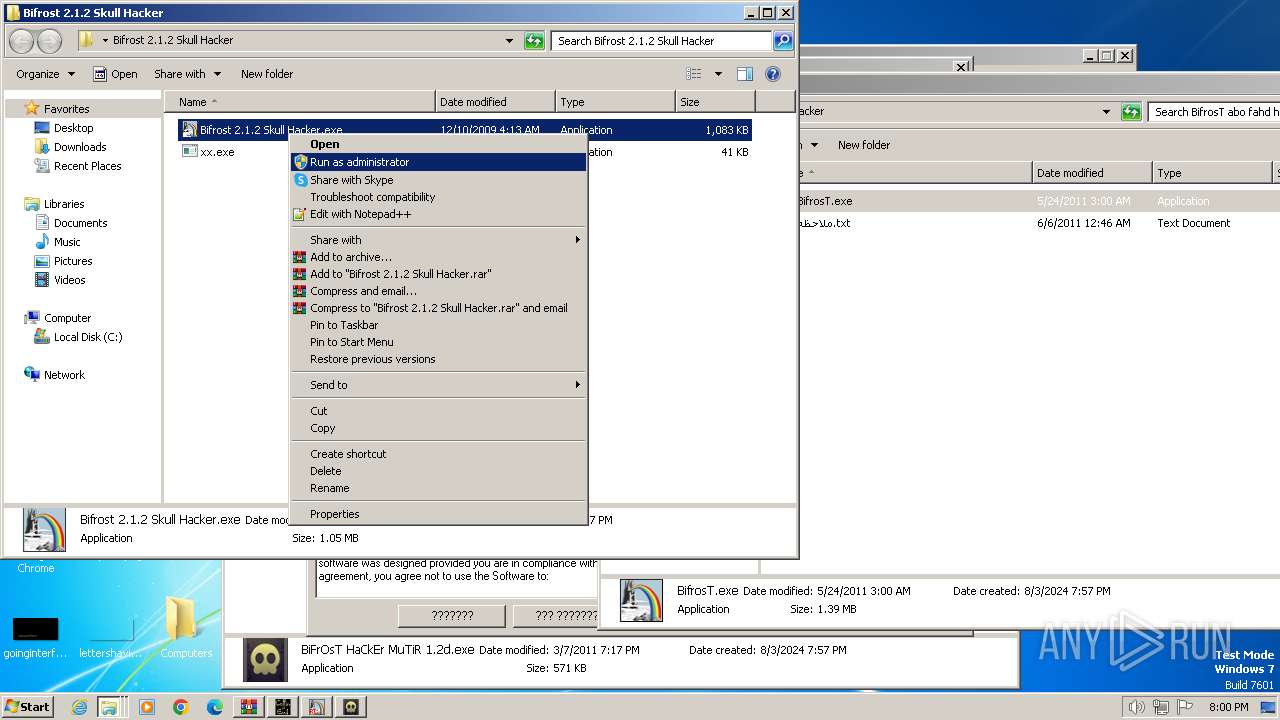Select Local Disk (C:) in navigation pane
1280x720 pixels.
coord(88,337)
